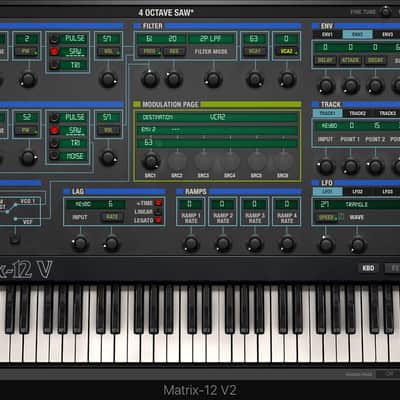This screenshot has width=400, height=400.
Task: Click the resonance knob below RES
Action: pos(174,80)
